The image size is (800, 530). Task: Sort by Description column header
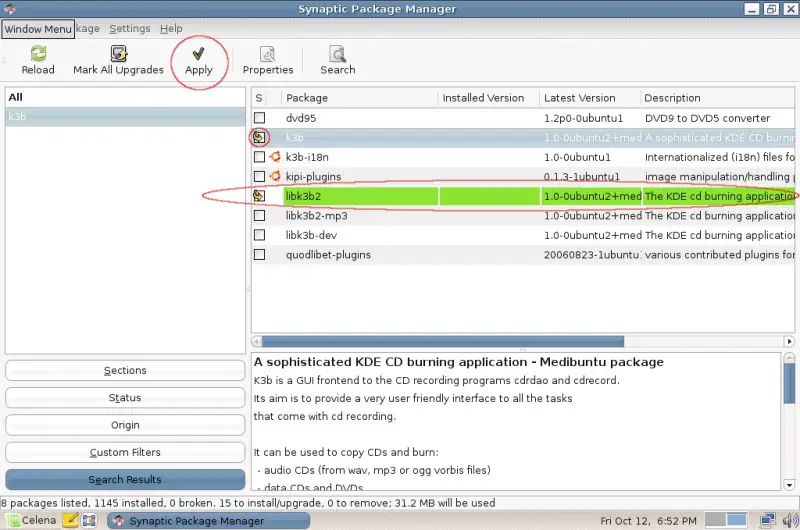717,97
